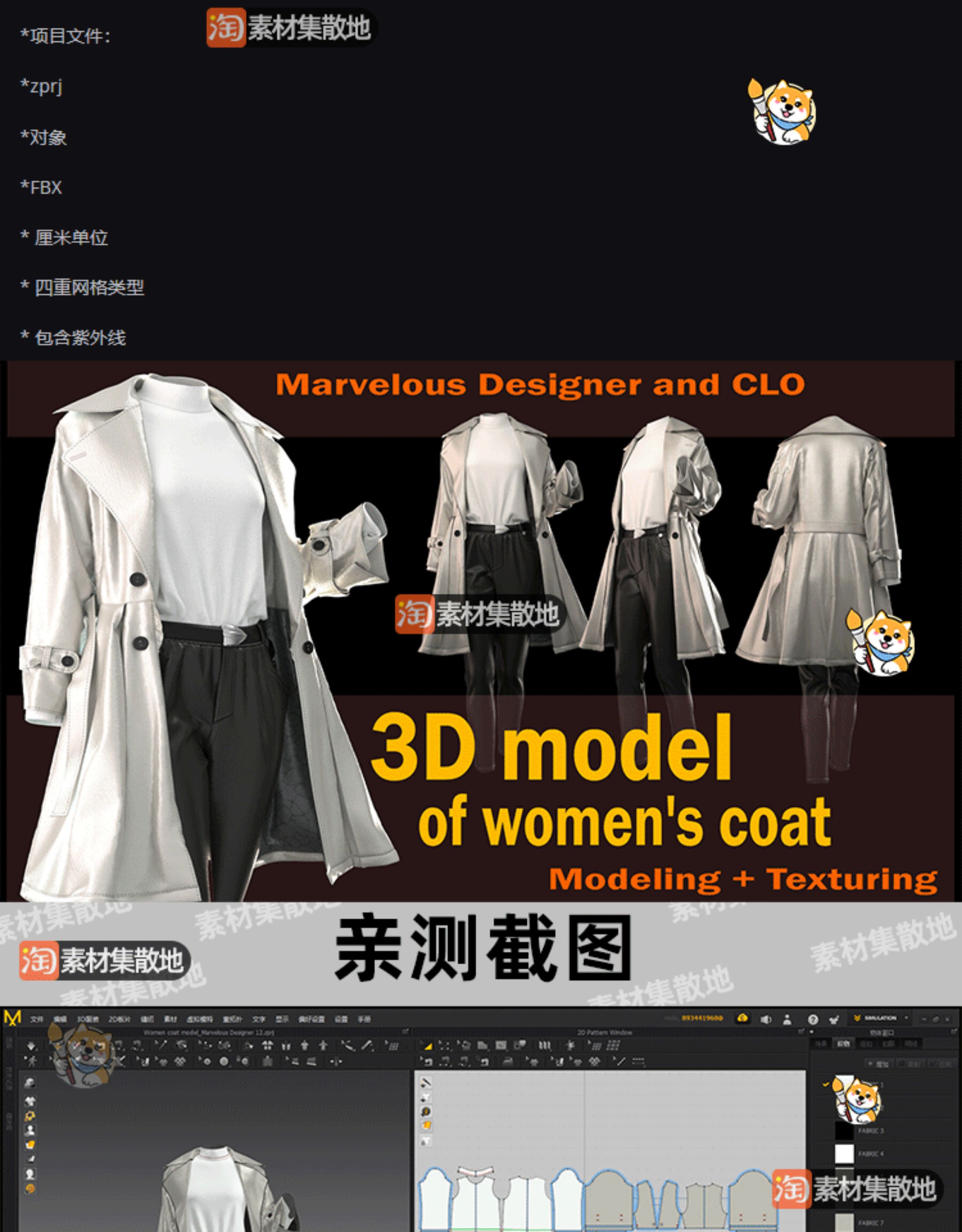
Task: Open the 3D服装 menu
Action: point(87,1019)
